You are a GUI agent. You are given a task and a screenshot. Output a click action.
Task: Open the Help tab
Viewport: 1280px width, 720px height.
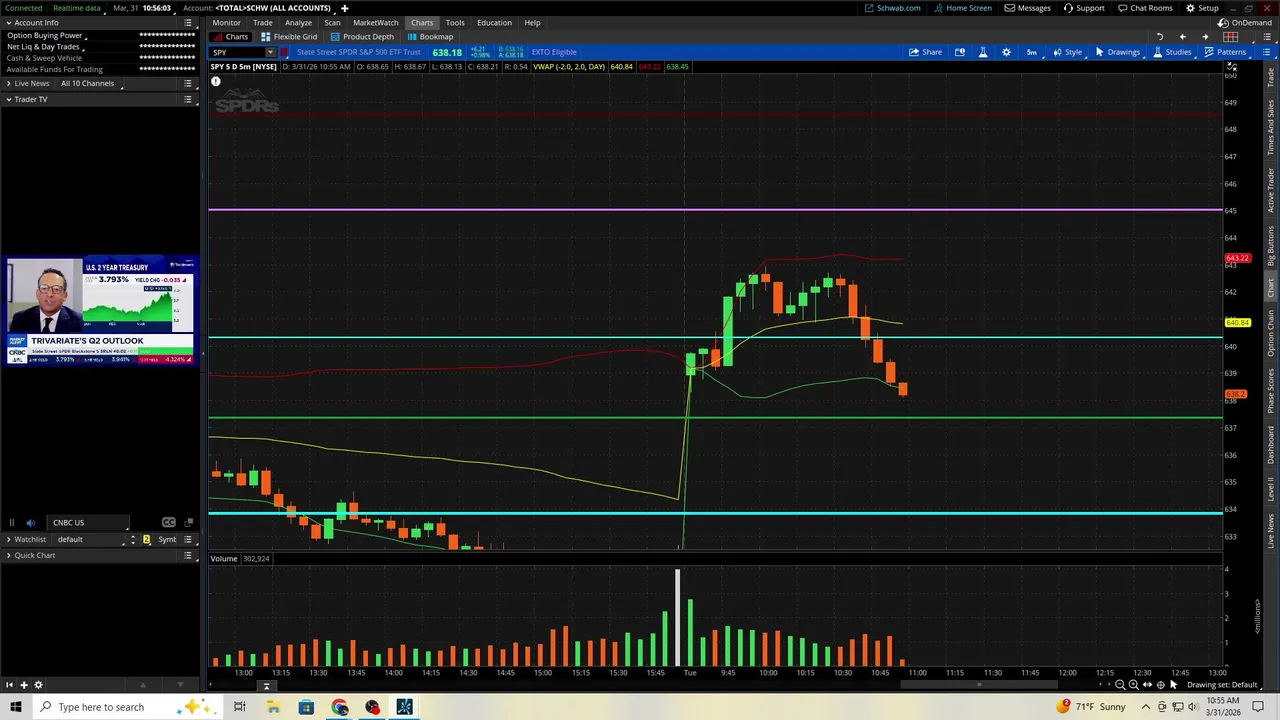(x=532, y=22)
